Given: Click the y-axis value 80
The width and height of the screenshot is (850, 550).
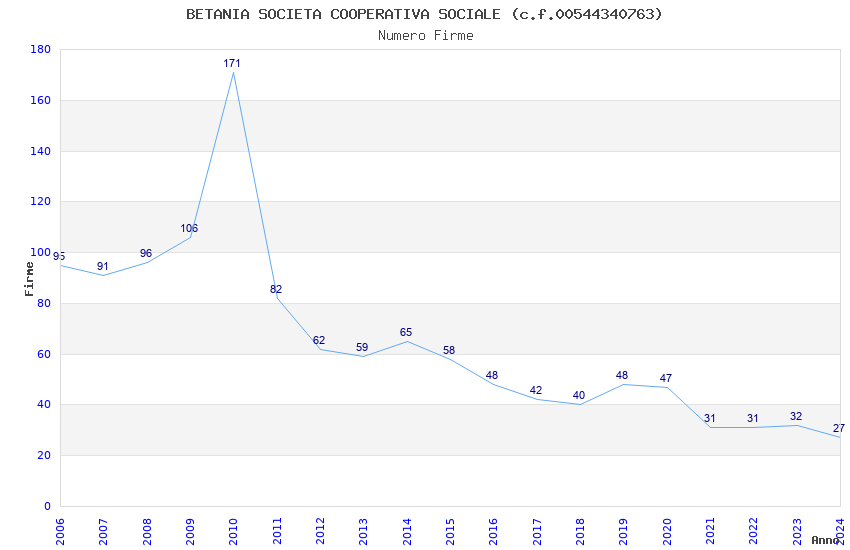Looking at the screenshot, I should click(x=44, y=303).
